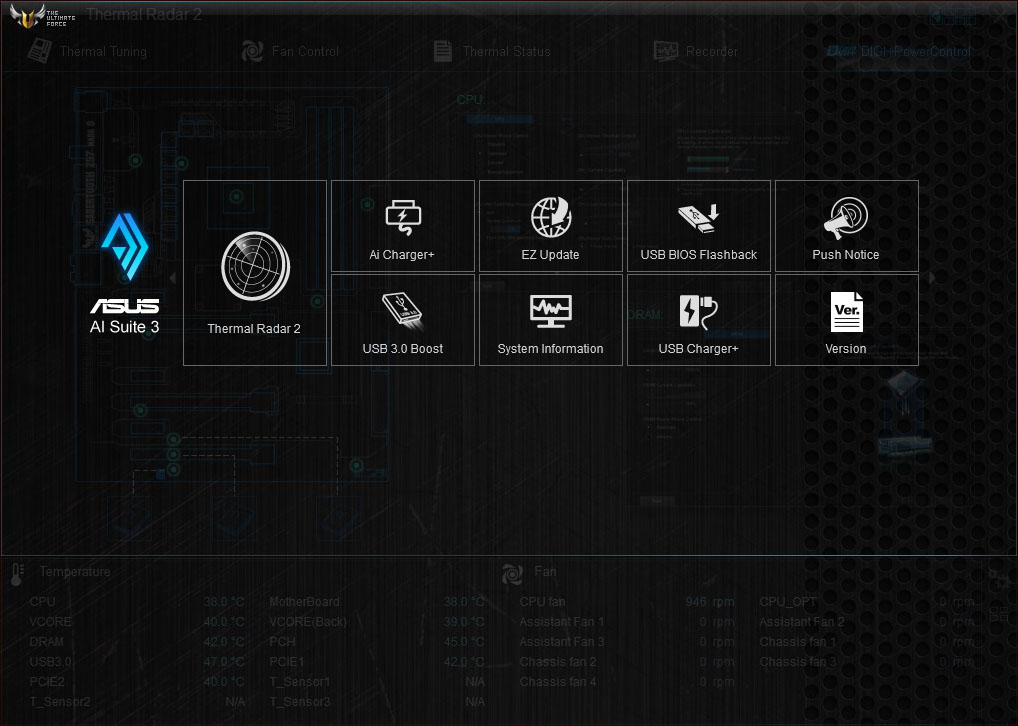Open the Thermal Radar 2 tile
1018x726 pixels.
point(254,273)
